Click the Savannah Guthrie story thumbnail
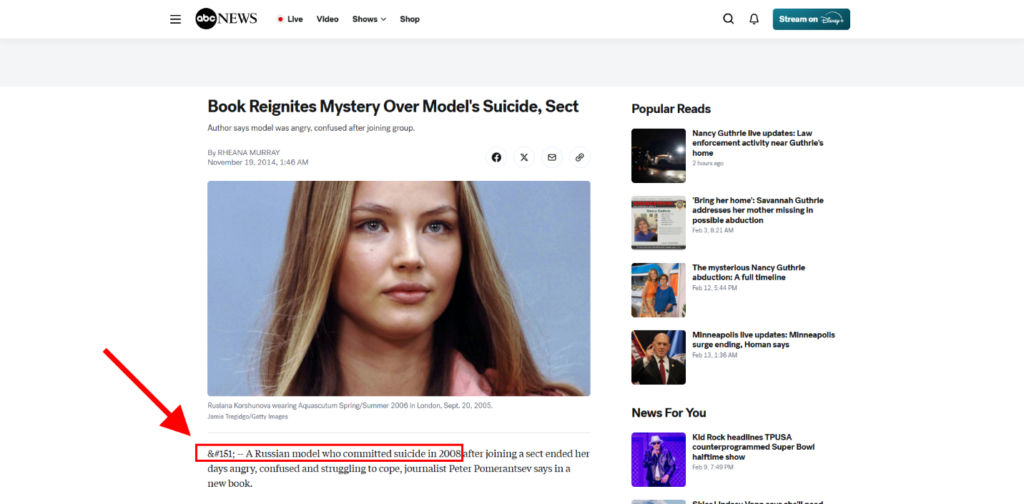The width and height of the screenshot is (1024, 504). point(658,222)
